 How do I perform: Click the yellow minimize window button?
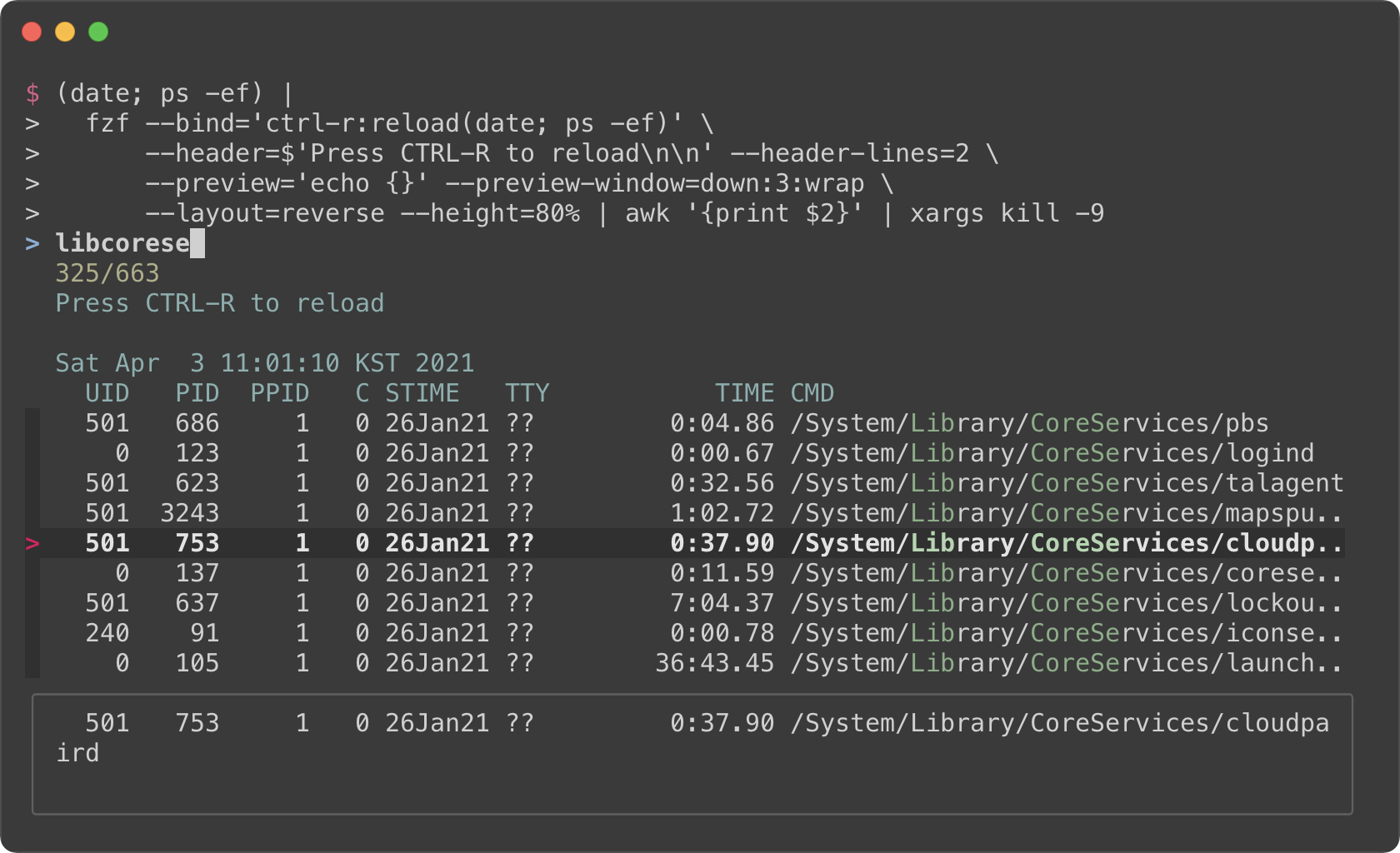click(65, 32)
